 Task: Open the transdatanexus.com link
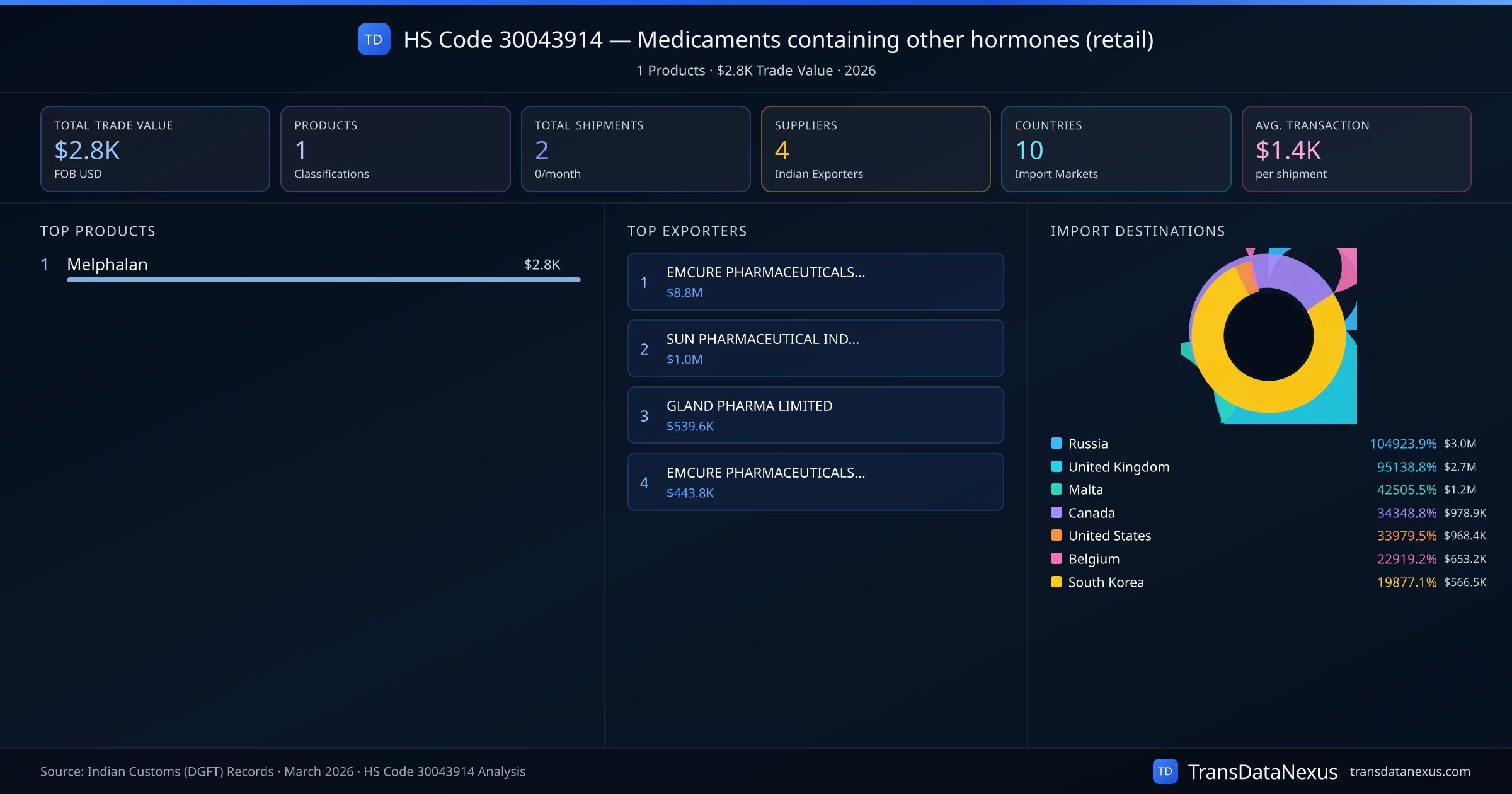click(1410, 771)
